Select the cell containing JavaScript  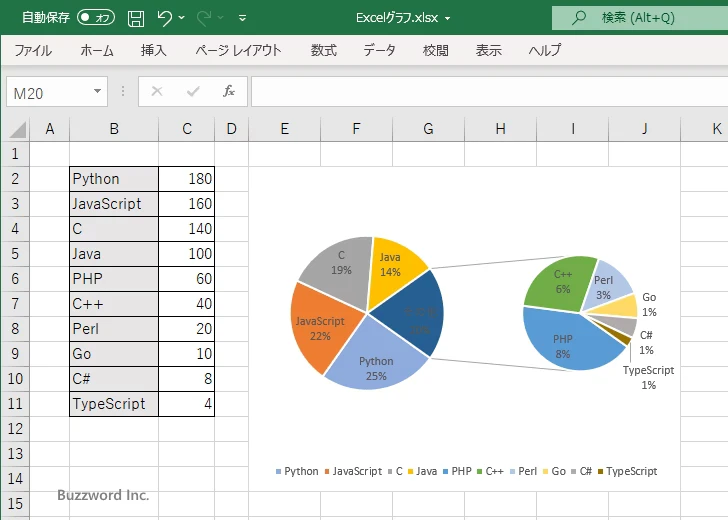pyautogui.click(x=114, y=204)
